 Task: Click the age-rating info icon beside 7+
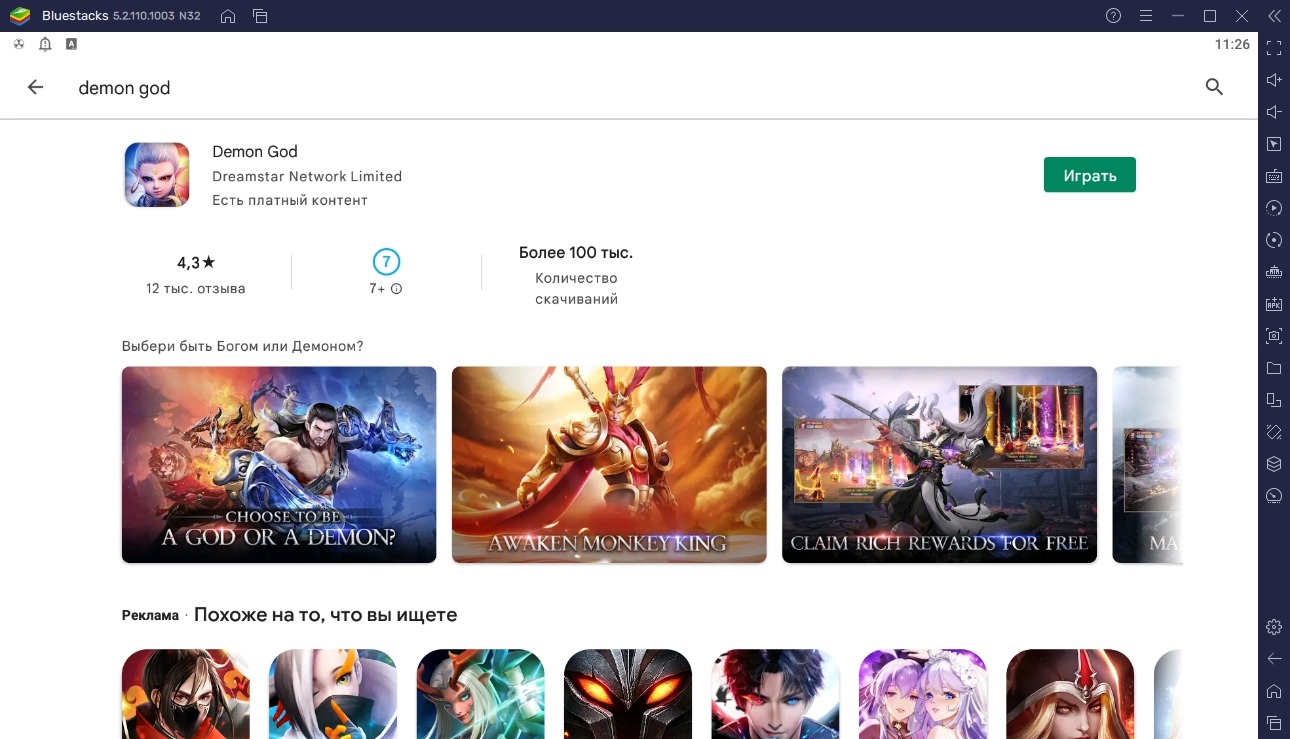click(x=396, y=289)
